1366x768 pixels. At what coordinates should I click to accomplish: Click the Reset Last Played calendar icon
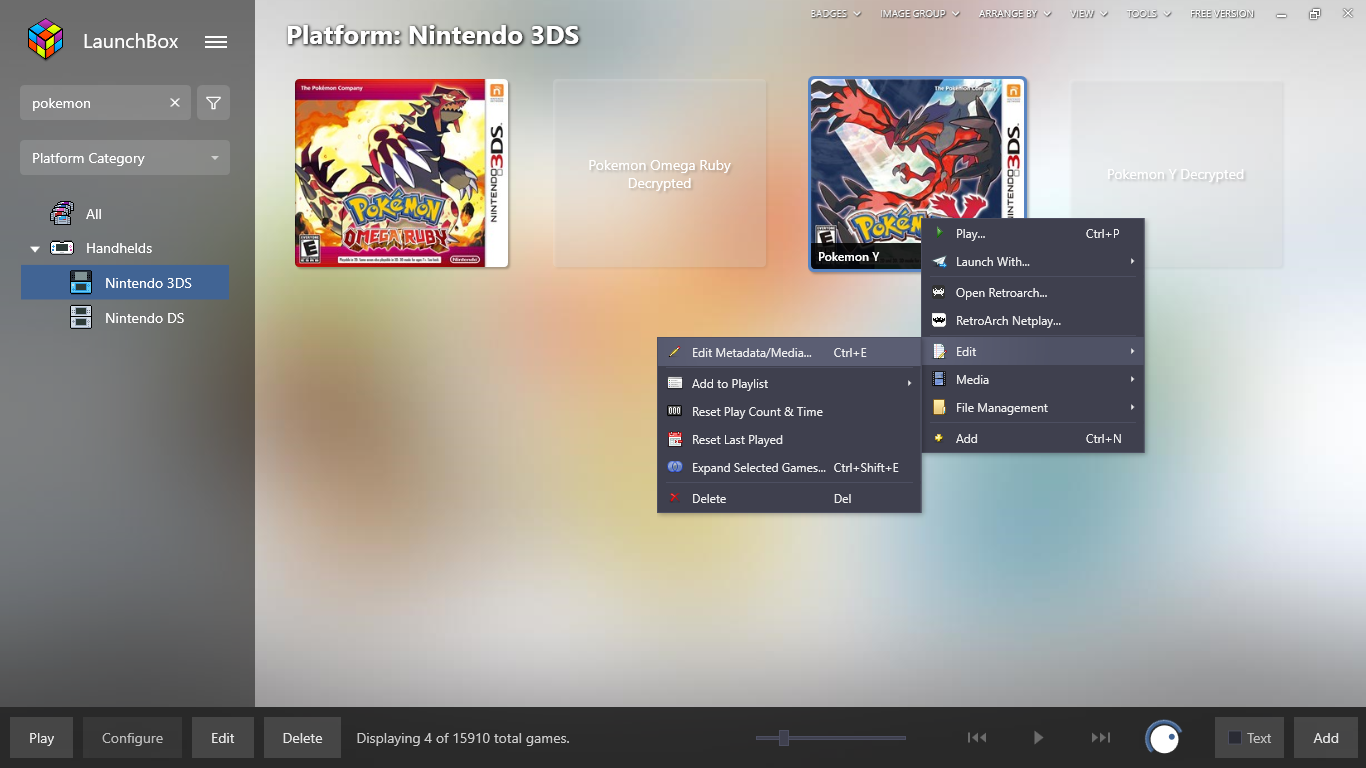click(x=675, y=439)
